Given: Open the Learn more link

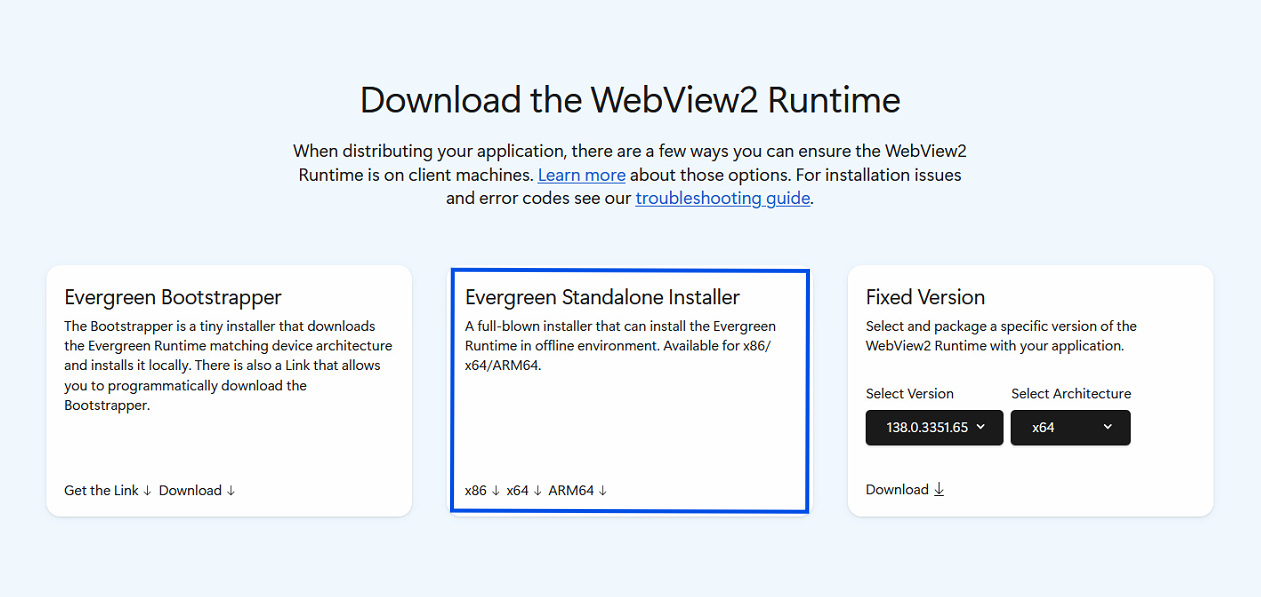Looking at the screenshot, I should (582, 175).
